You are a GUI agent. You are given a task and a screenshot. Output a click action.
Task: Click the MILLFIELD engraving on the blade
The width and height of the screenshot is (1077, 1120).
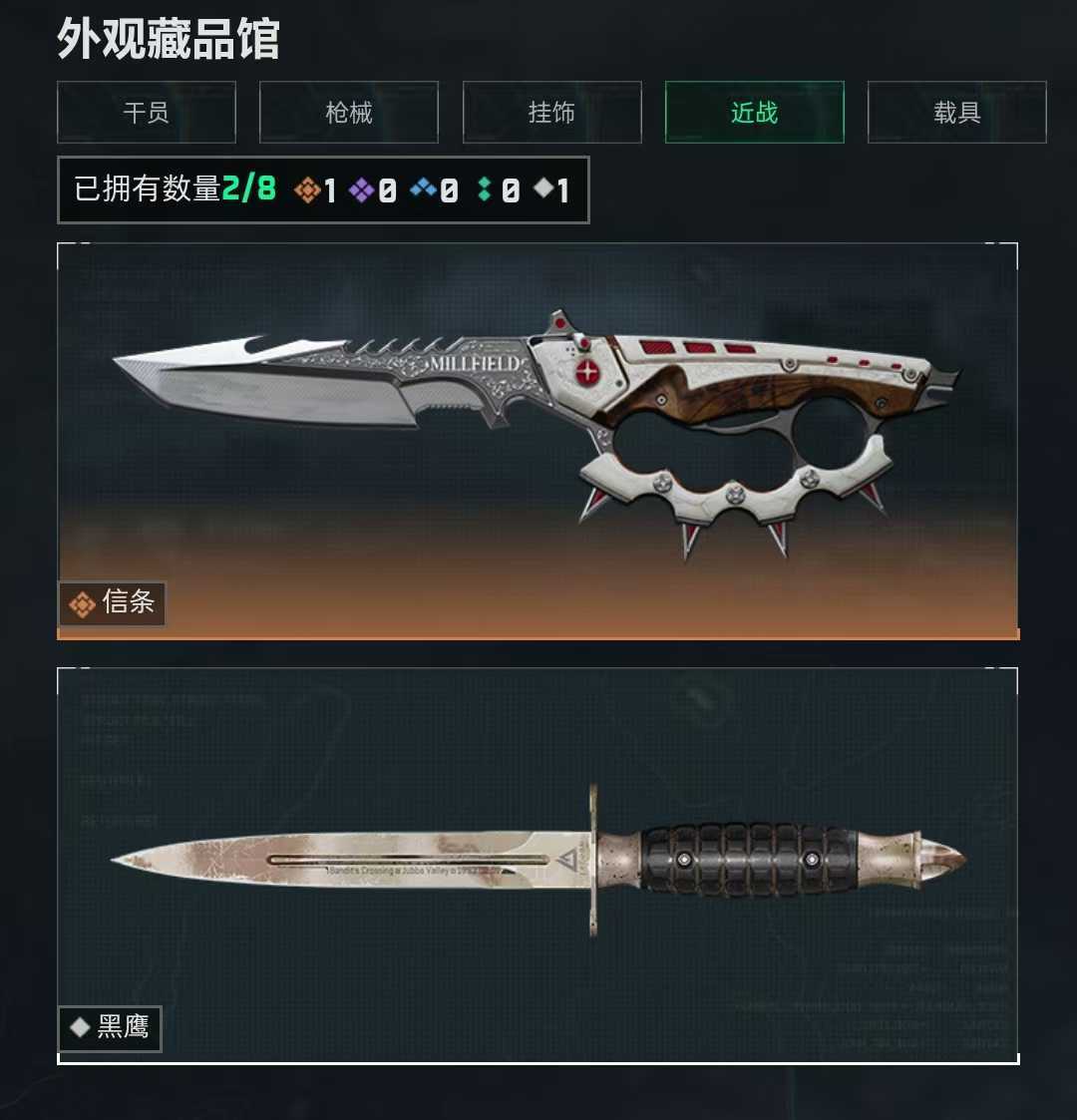coord(474,364)
